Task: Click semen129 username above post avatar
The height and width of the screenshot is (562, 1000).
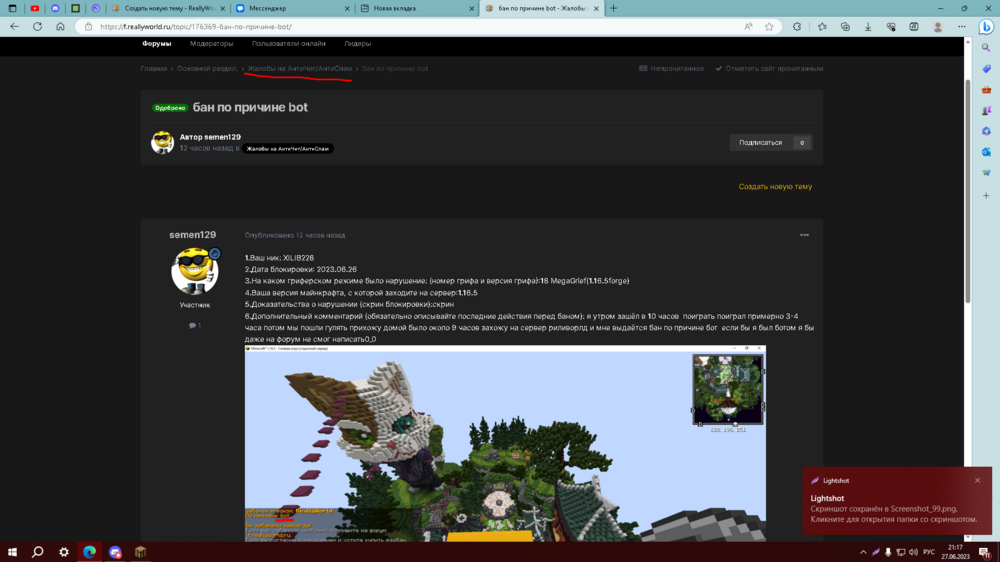Action: (193, 235)
